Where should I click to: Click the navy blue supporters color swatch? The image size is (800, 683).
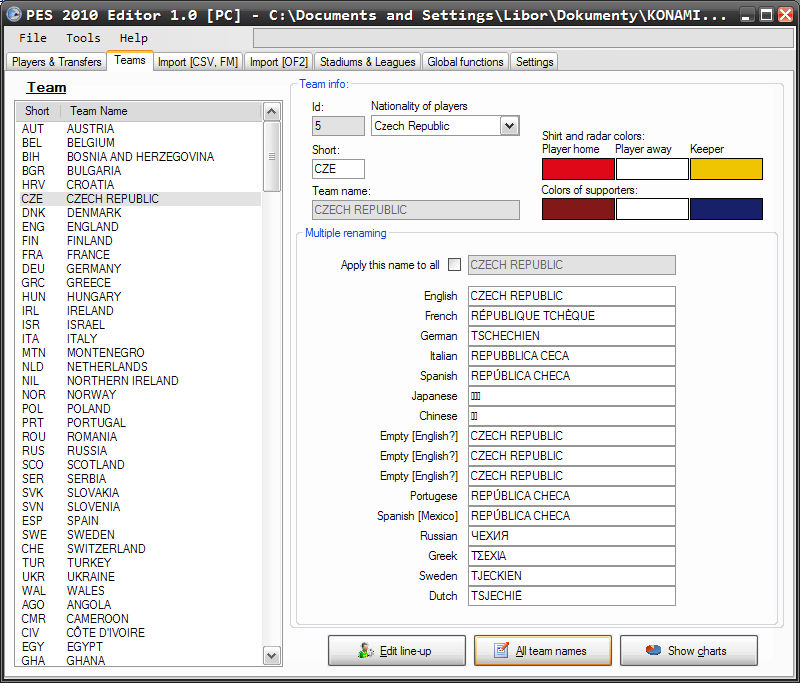click(726, 209)
